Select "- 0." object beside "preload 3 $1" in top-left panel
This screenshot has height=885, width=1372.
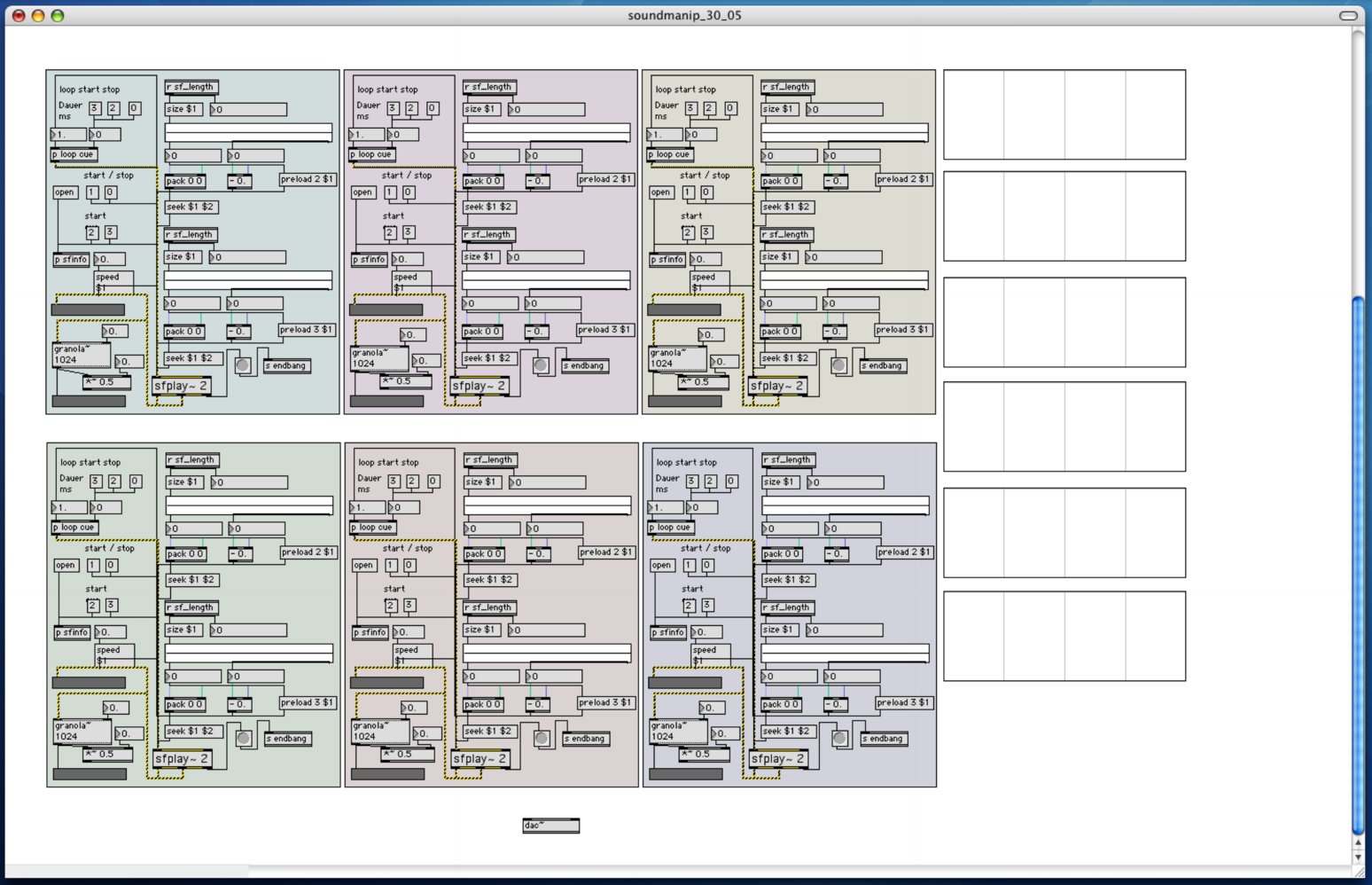(x=239, y=332)
